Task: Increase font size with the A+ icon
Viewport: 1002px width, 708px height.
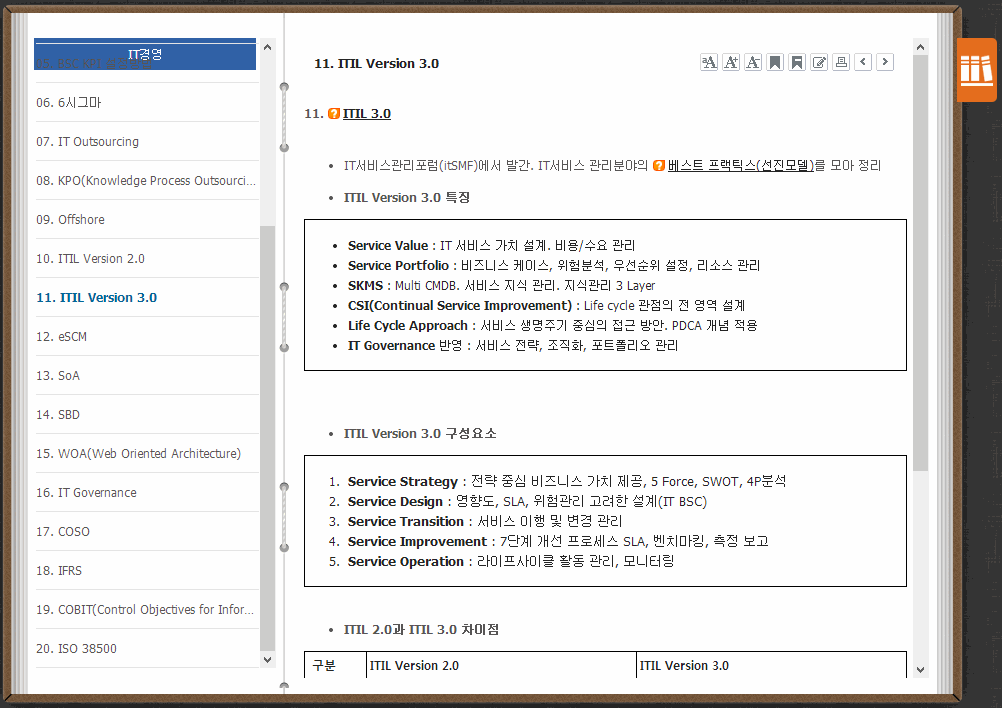Action: 731,62
